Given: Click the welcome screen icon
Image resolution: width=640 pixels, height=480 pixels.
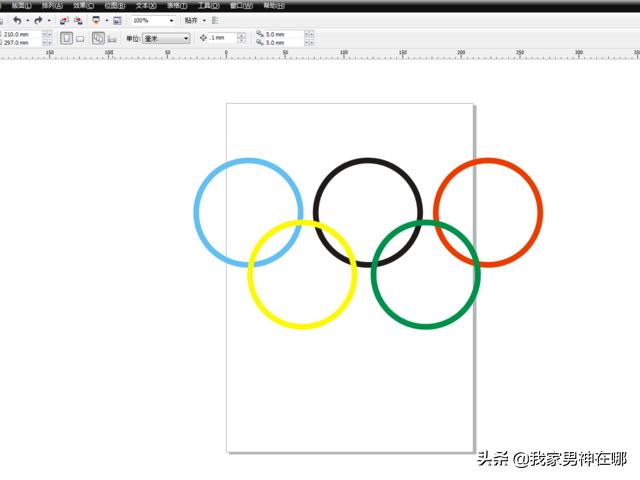Looking at the screenshot, I should (117, 20).
